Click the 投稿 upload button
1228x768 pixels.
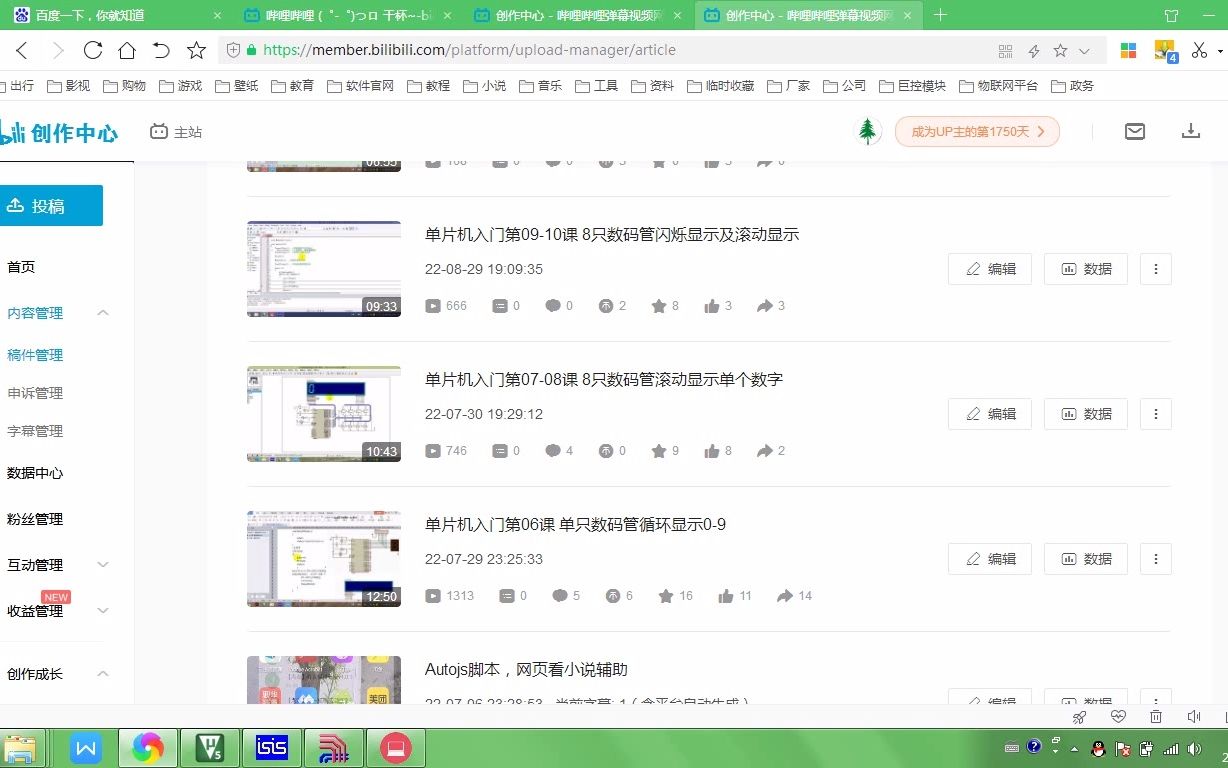tap(51, 205)
